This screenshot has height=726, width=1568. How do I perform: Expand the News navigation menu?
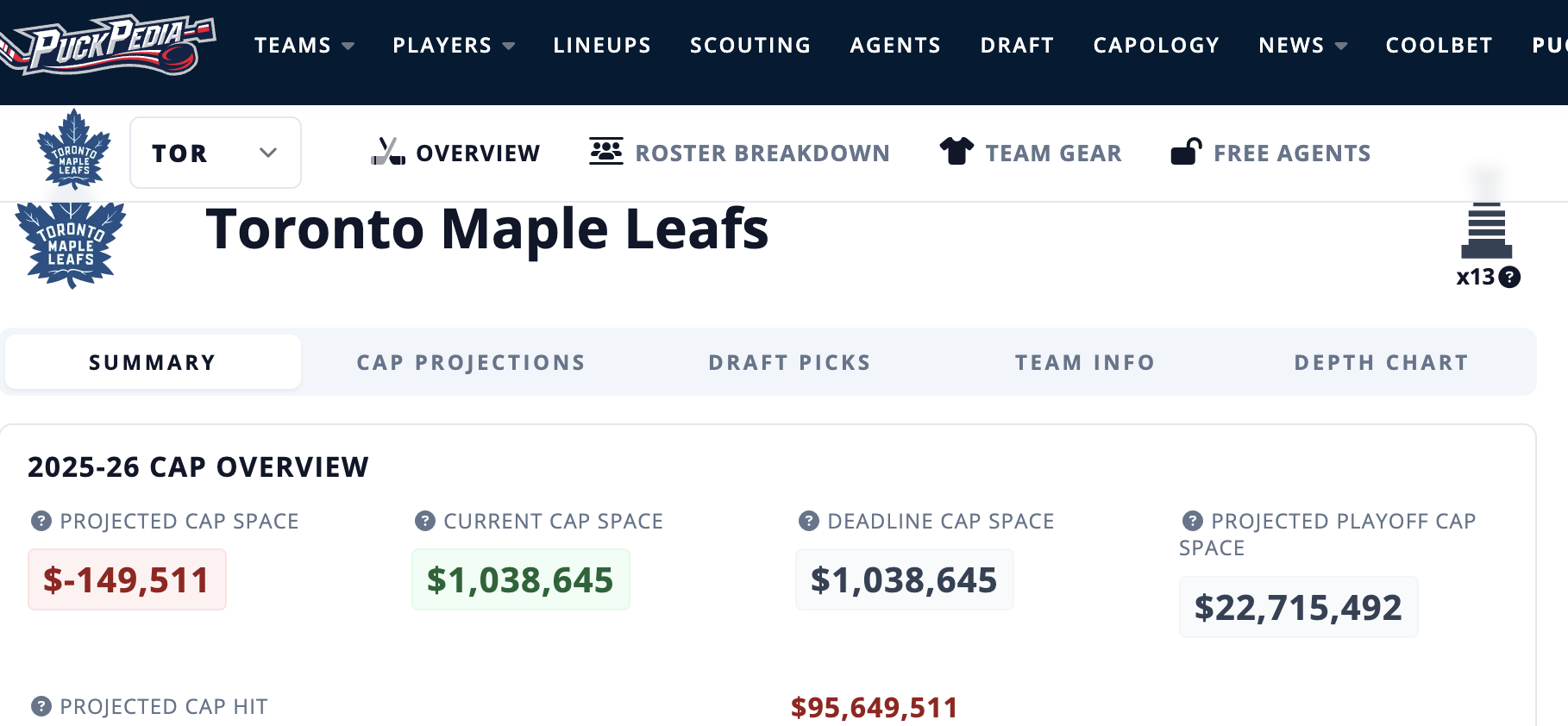(1302, 45)
